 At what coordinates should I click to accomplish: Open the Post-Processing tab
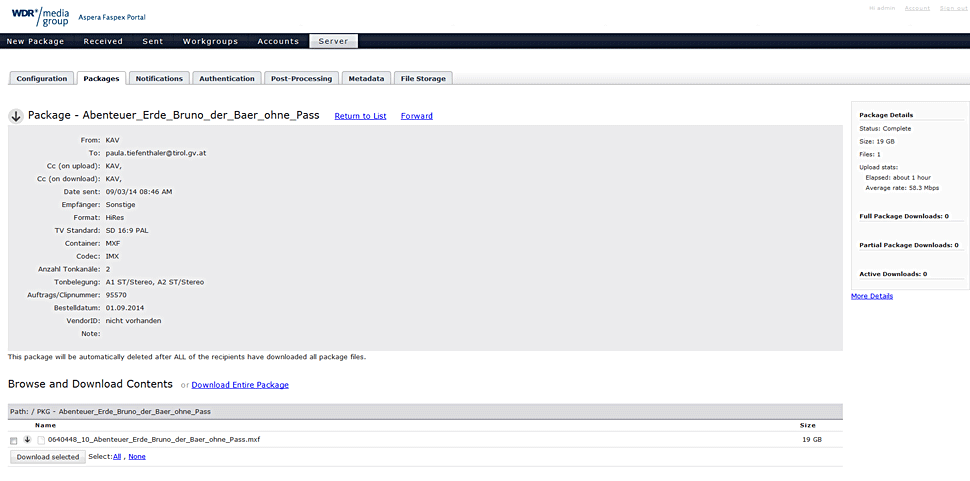[301, 78]
